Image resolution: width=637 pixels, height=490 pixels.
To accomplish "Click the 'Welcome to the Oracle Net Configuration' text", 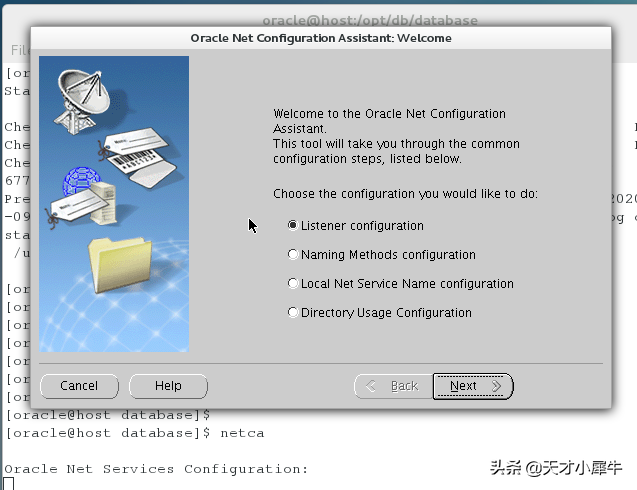I will (389, 114).
